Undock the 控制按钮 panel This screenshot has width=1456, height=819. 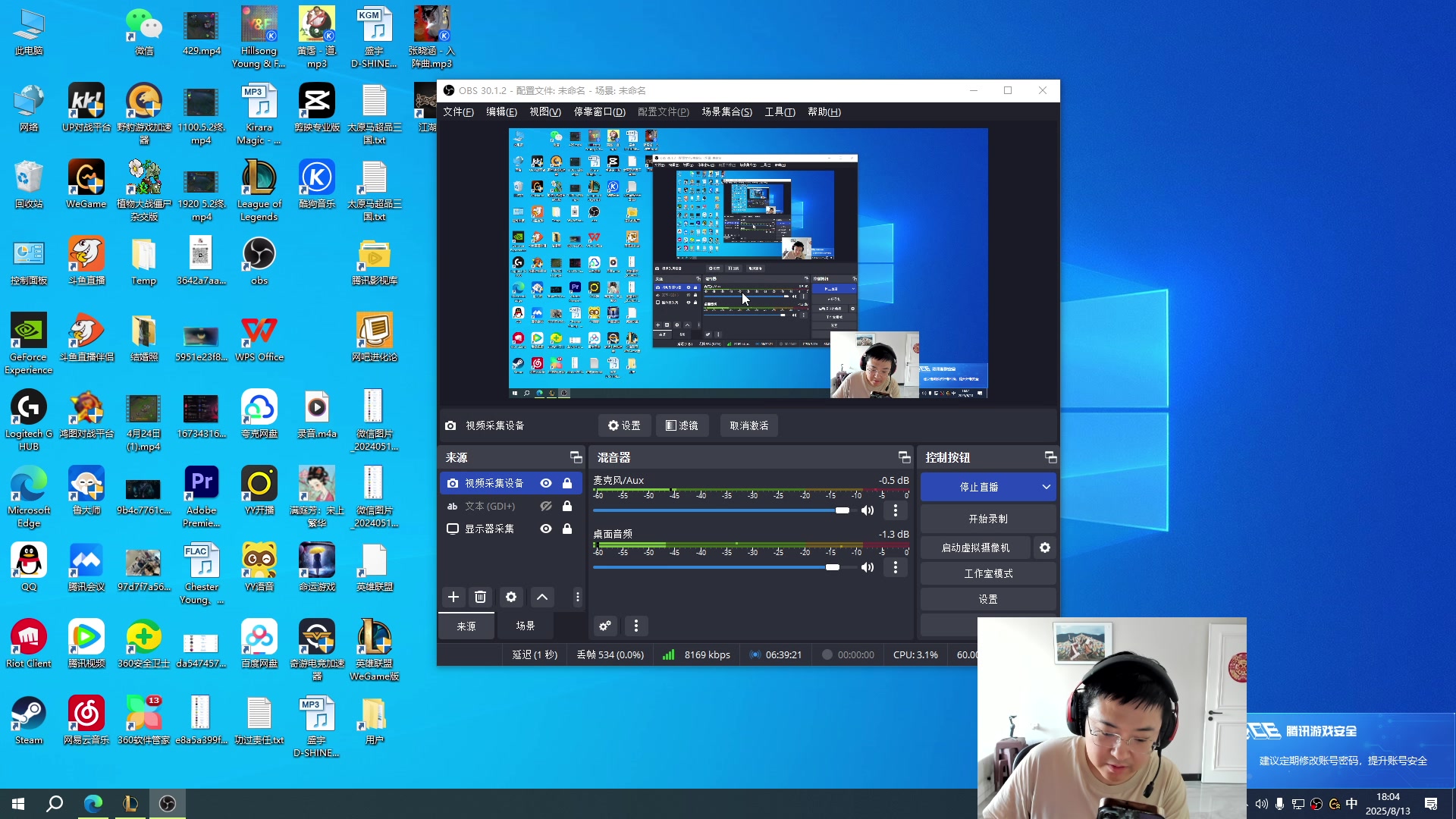click(x=1050, y=457)
